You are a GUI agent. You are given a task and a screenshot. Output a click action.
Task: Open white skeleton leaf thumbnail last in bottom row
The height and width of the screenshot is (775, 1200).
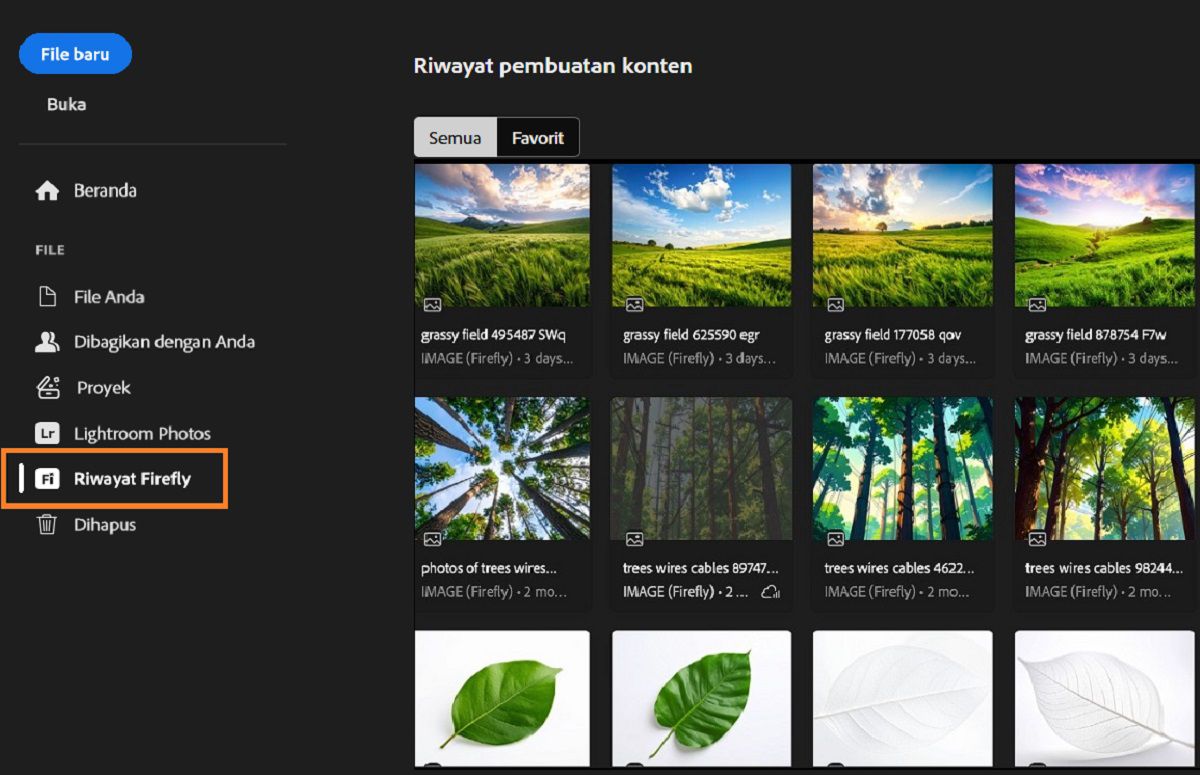1105,699
